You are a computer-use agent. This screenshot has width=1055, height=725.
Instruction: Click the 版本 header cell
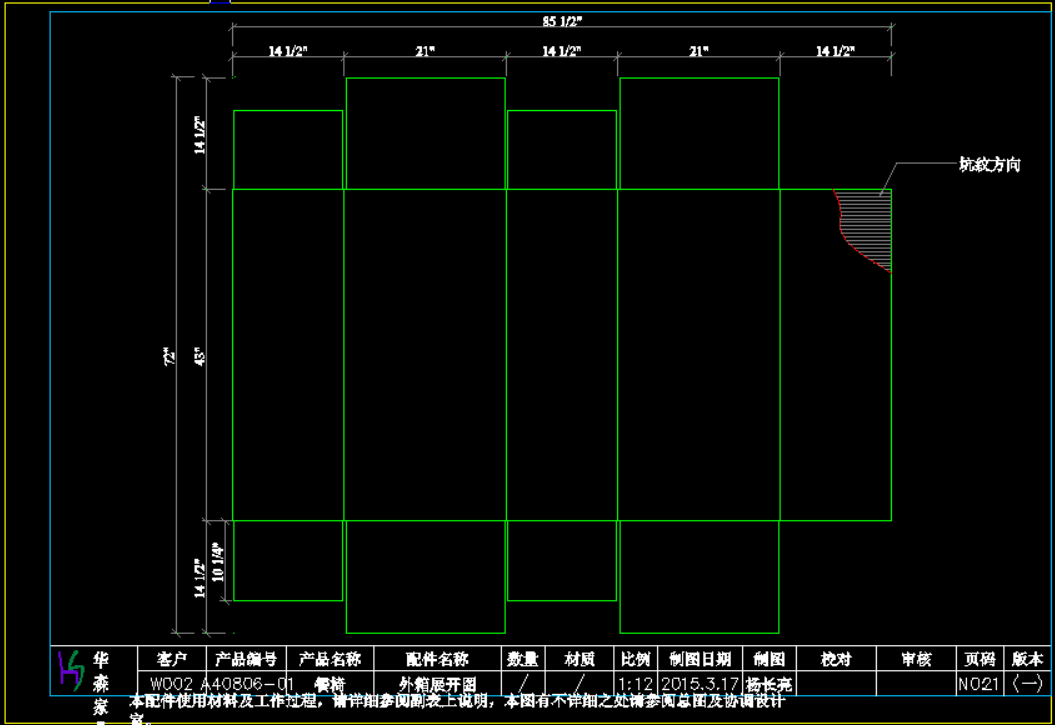[1027, 659]
